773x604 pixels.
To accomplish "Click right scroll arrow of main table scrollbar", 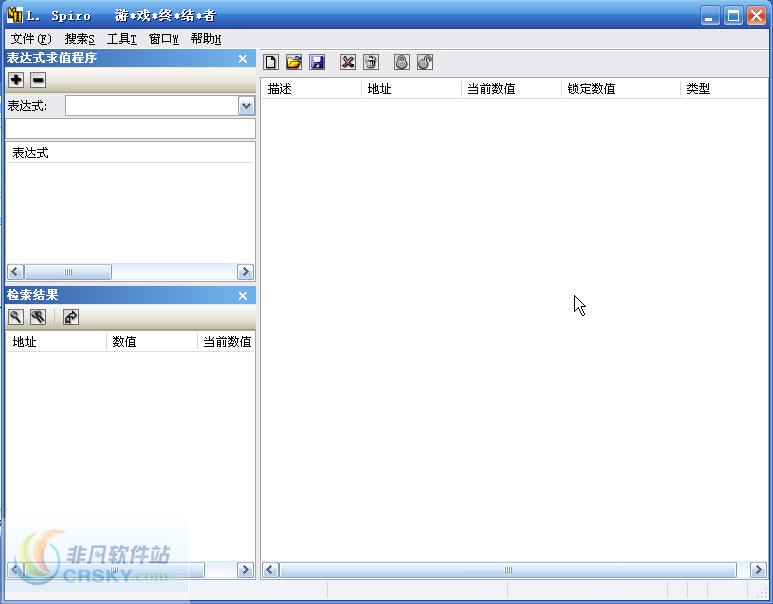I will pos(758,570).
